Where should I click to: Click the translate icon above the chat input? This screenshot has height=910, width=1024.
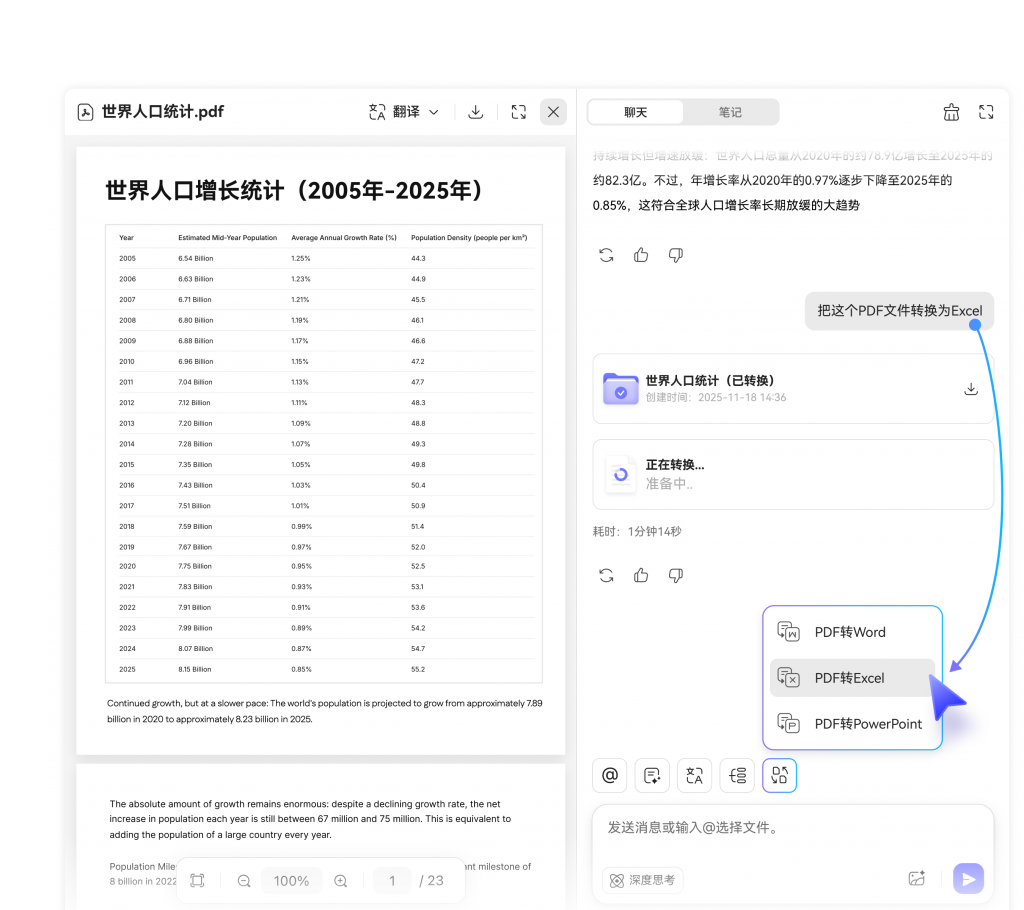point(694,775)
